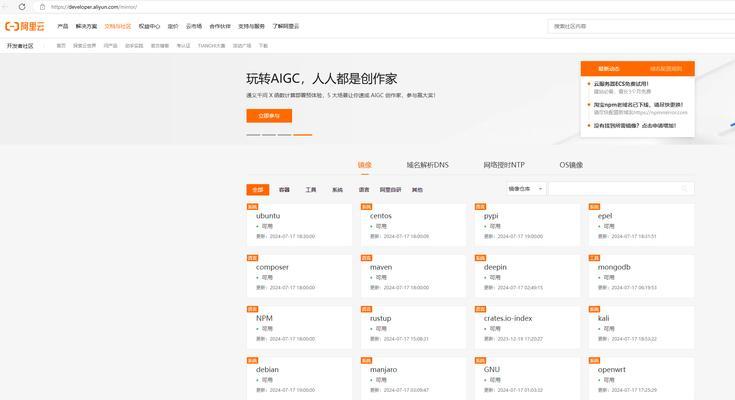This screenshot has height=400, width=735.
Task: Open the 定价 top menu
Action: (173, 26)
